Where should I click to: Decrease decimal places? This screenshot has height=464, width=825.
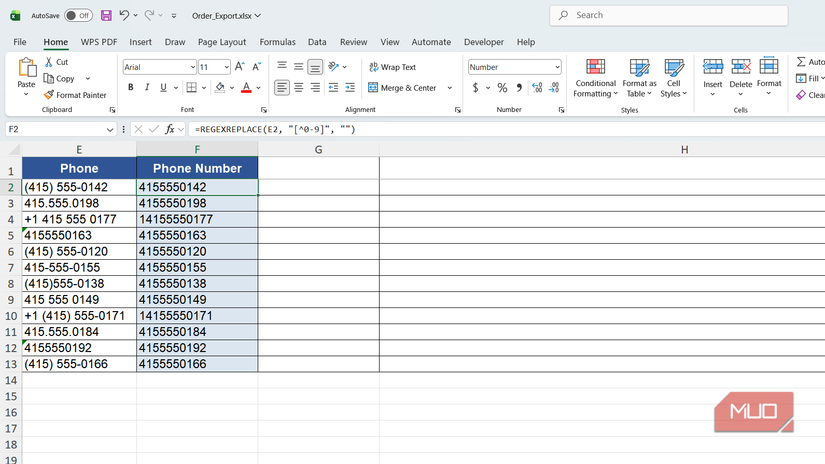[x=554, y=88]
